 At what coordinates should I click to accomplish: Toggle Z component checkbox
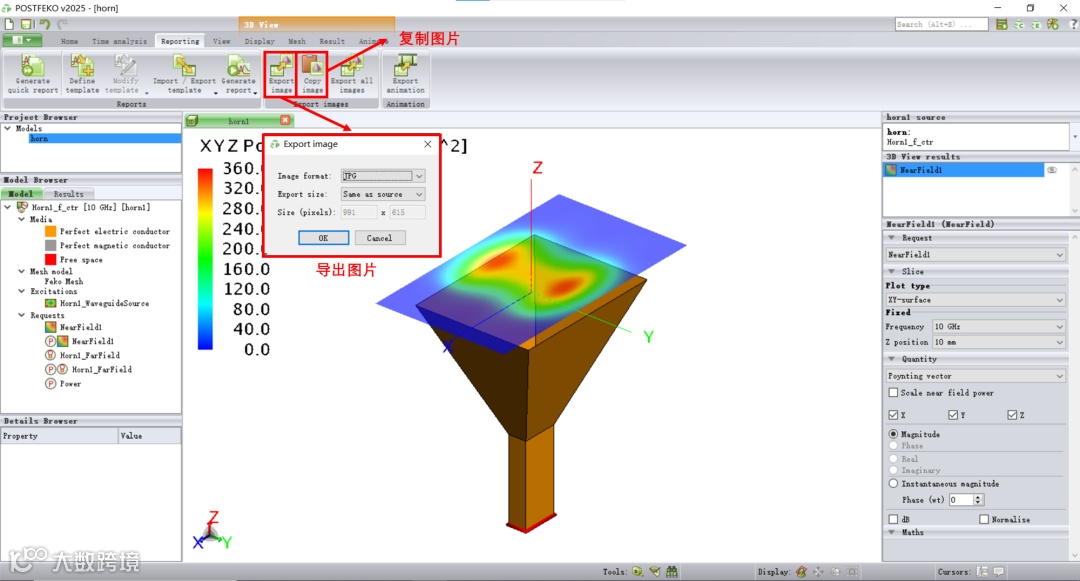point(1012,414)
